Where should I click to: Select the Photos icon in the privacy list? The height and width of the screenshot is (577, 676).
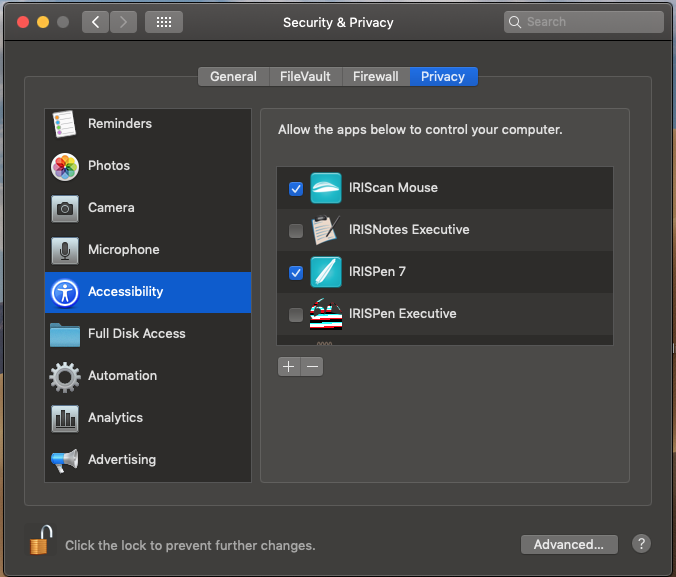click(x=65, y=166)
